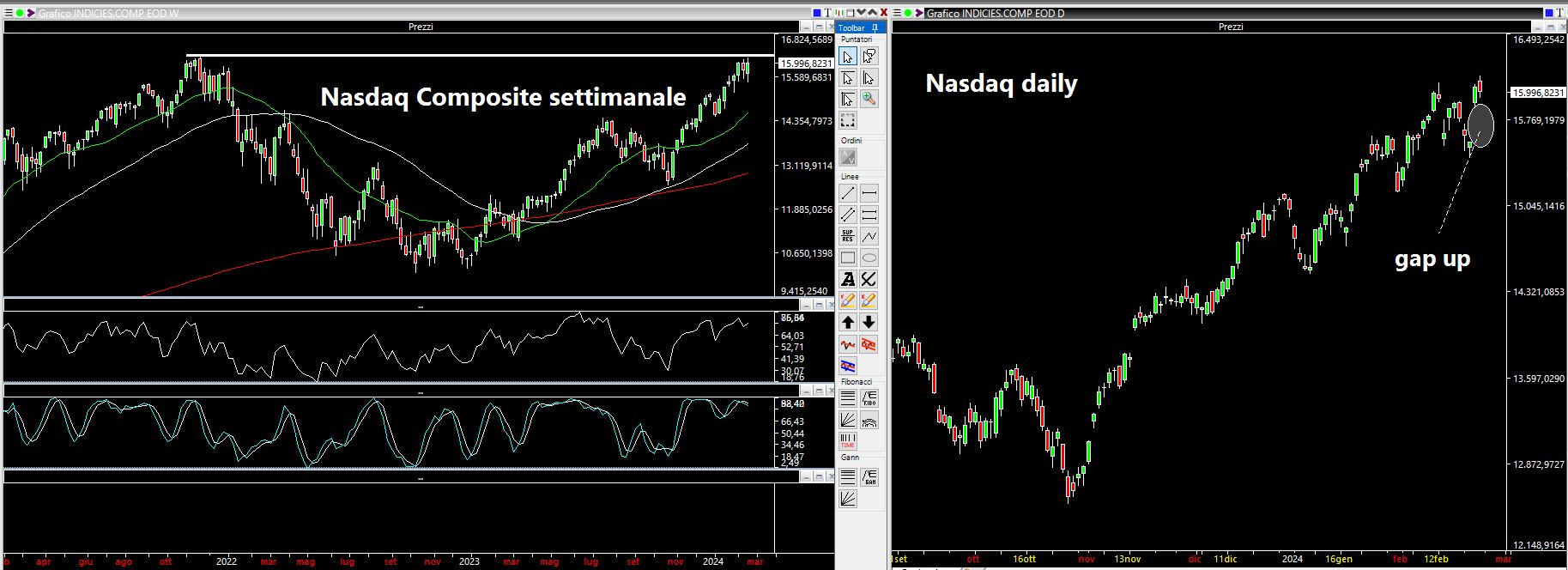Click the down chevron in weekly chart title bar
This screenshot has height=570, width=1568.
(x=861, y=13)
